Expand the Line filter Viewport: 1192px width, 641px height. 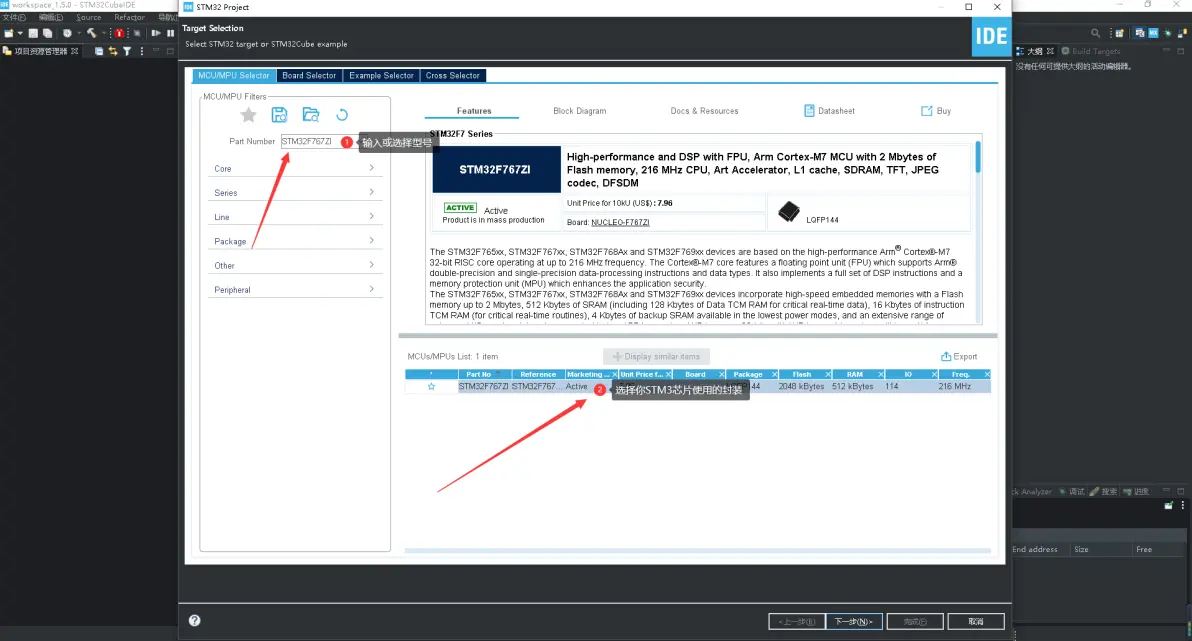295,217
